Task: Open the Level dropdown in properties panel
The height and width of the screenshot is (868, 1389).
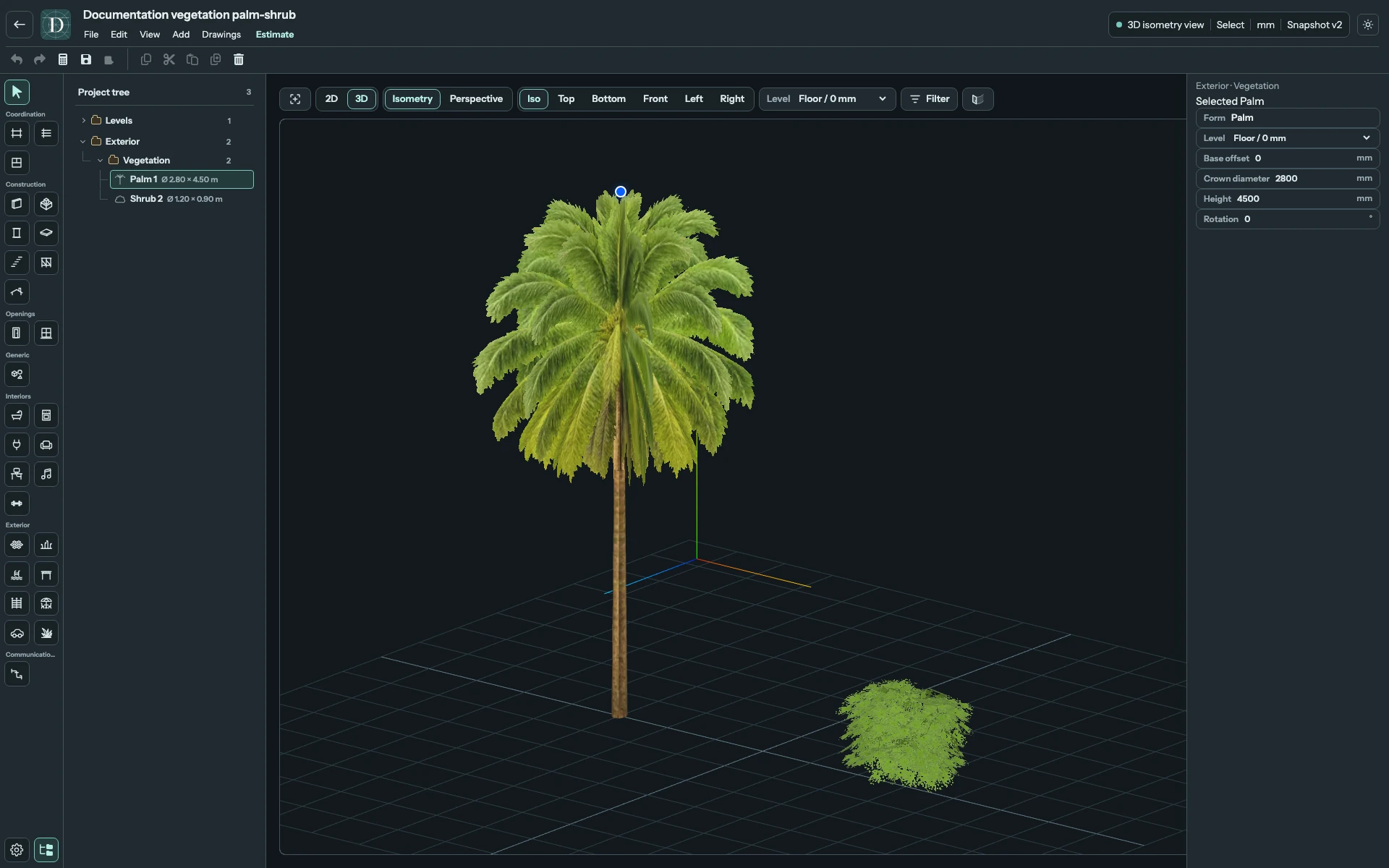Action: click(1288, 138)
